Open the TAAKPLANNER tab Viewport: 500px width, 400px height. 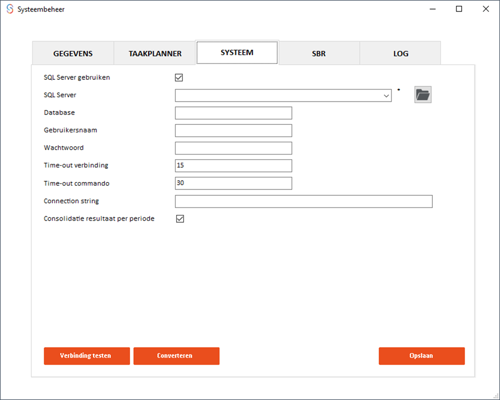[155, 53]
